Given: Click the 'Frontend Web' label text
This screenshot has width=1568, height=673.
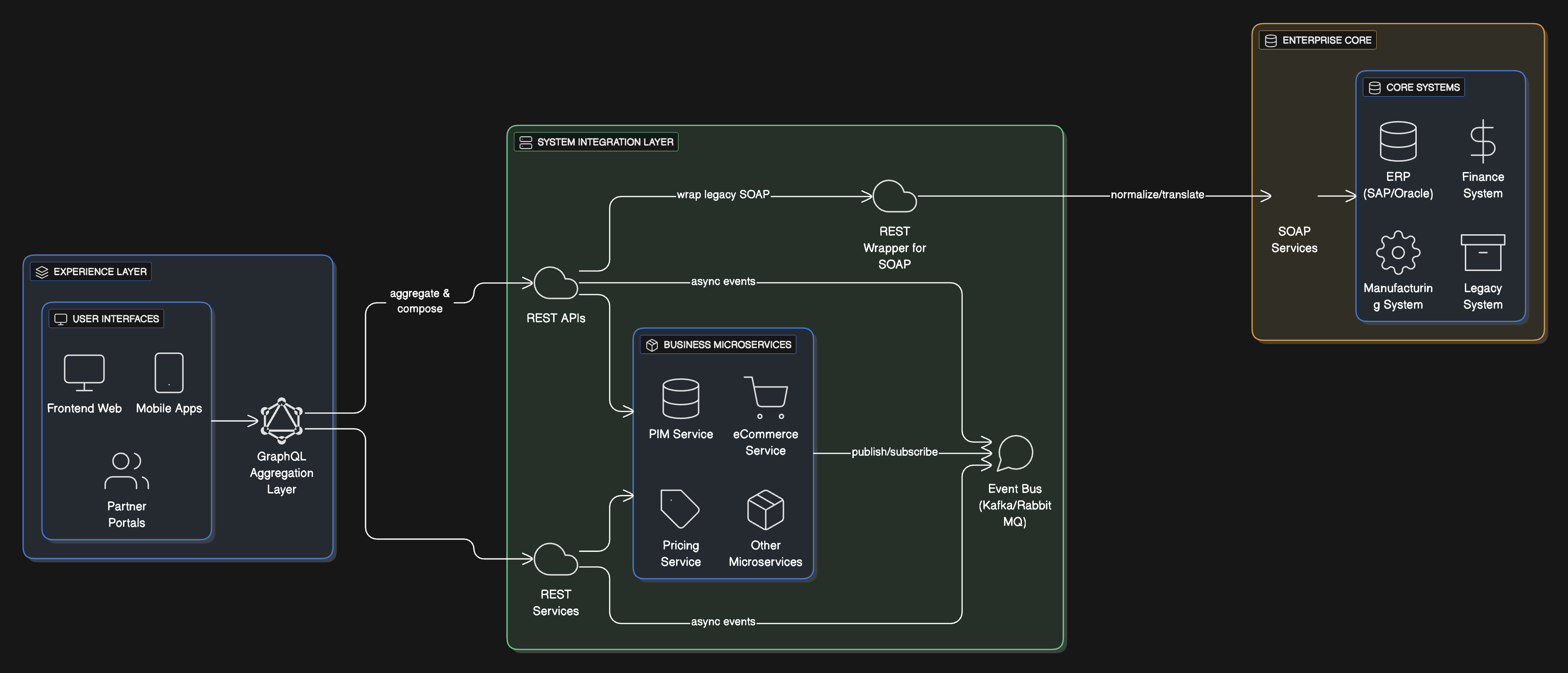Looking at the screenshot, I should click(x=84, y=409).
